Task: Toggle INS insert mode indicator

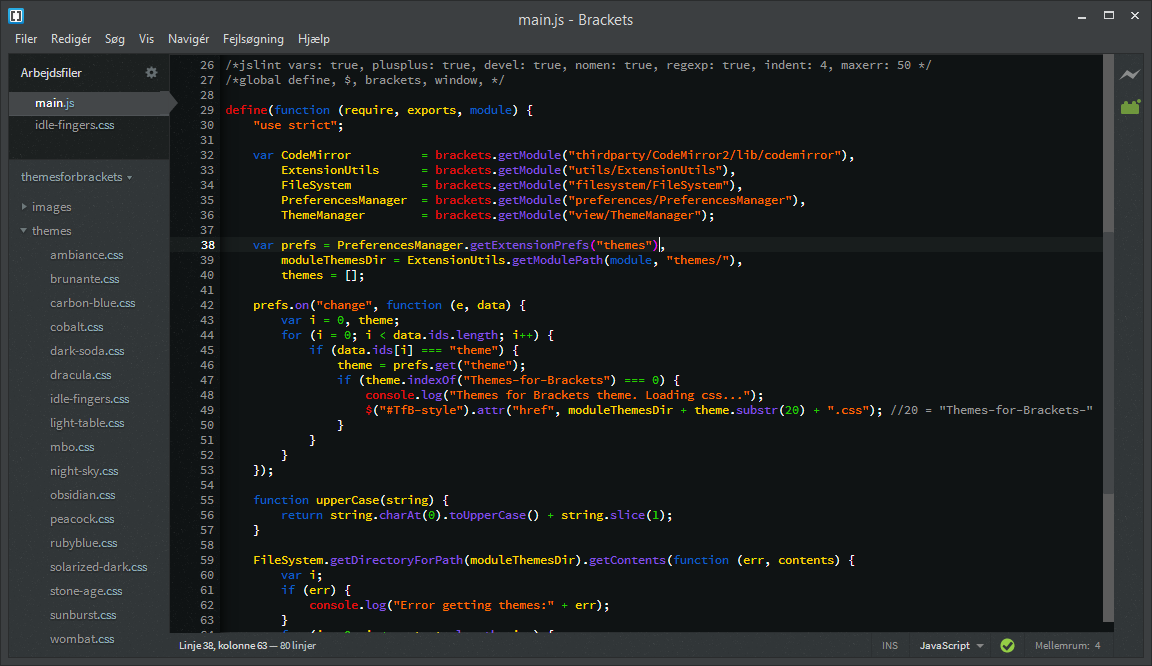Action: (x=890, y=645)
